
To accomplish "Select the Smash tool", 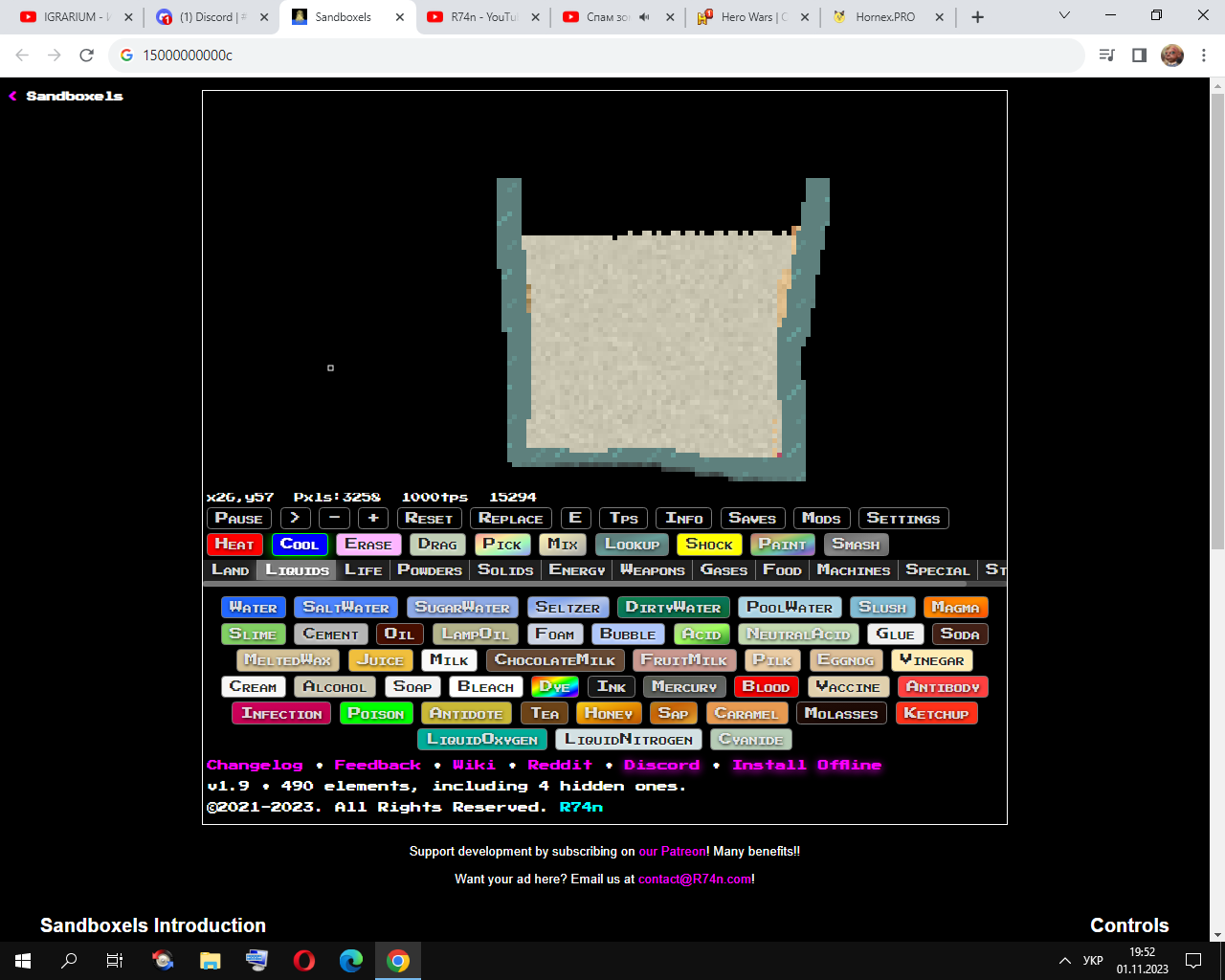I will [856, 545].
